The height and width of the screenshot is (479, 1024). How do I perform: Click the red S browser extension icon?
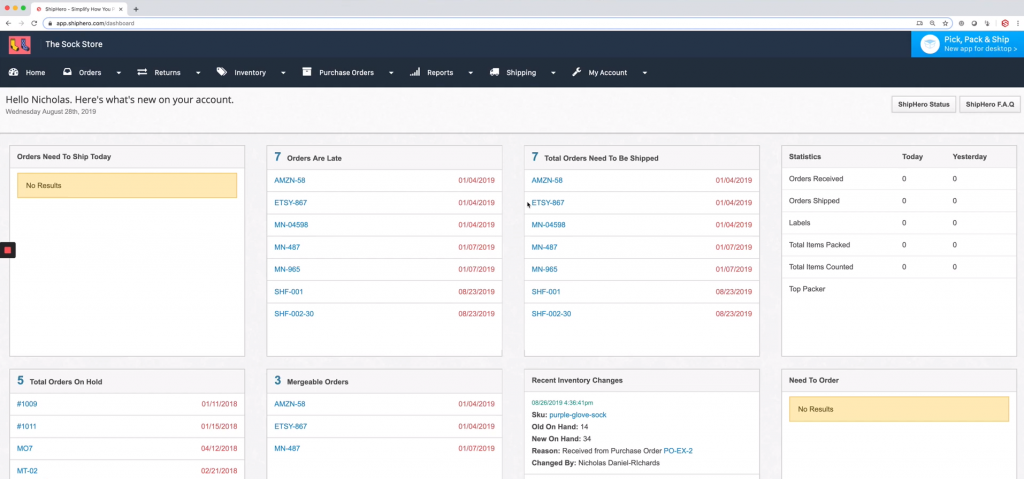1005,23
